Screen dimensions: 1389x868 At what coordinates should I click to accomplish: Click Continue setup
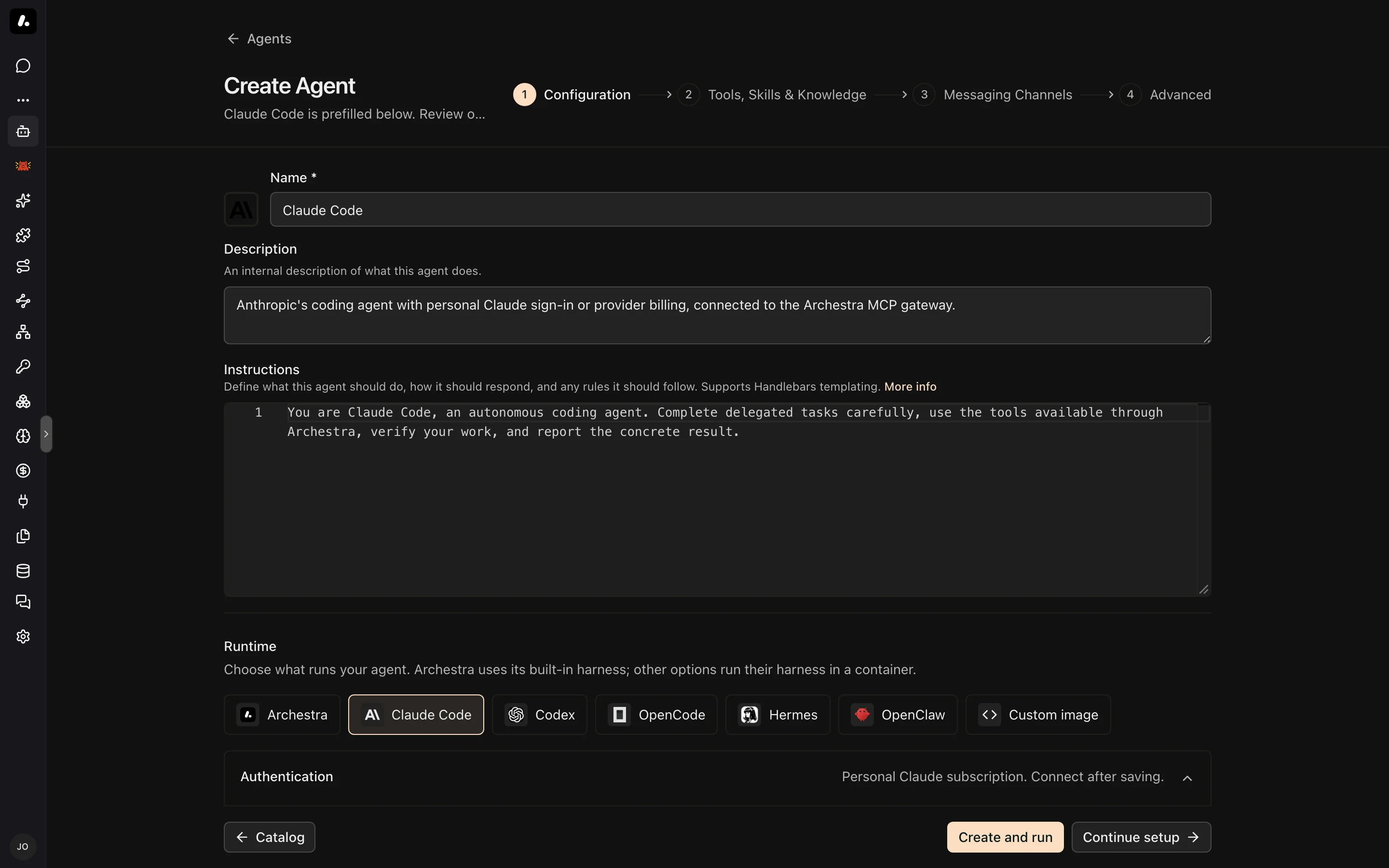(x=1141, y=837)
